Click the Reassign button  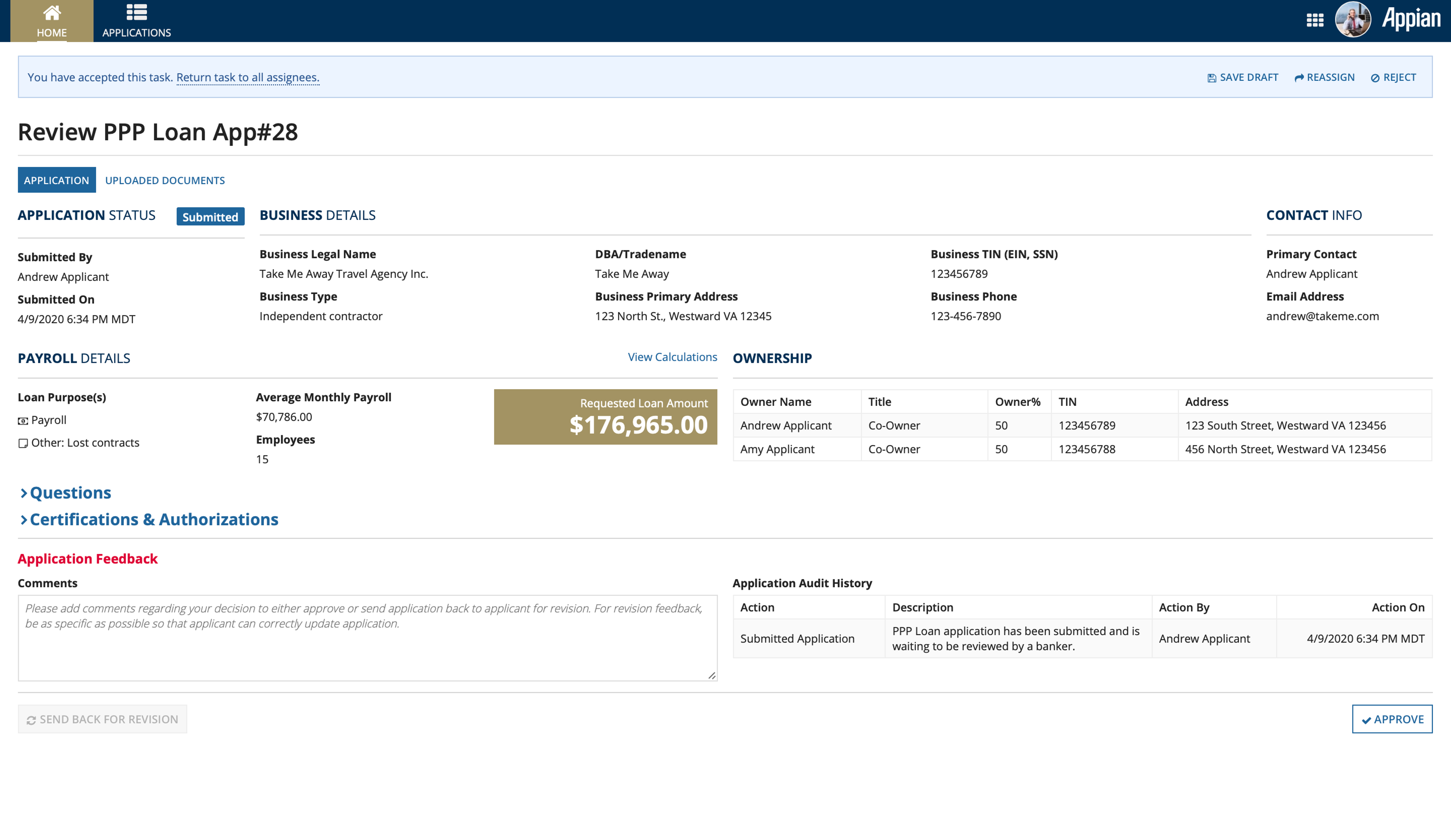coord(1324,77)
